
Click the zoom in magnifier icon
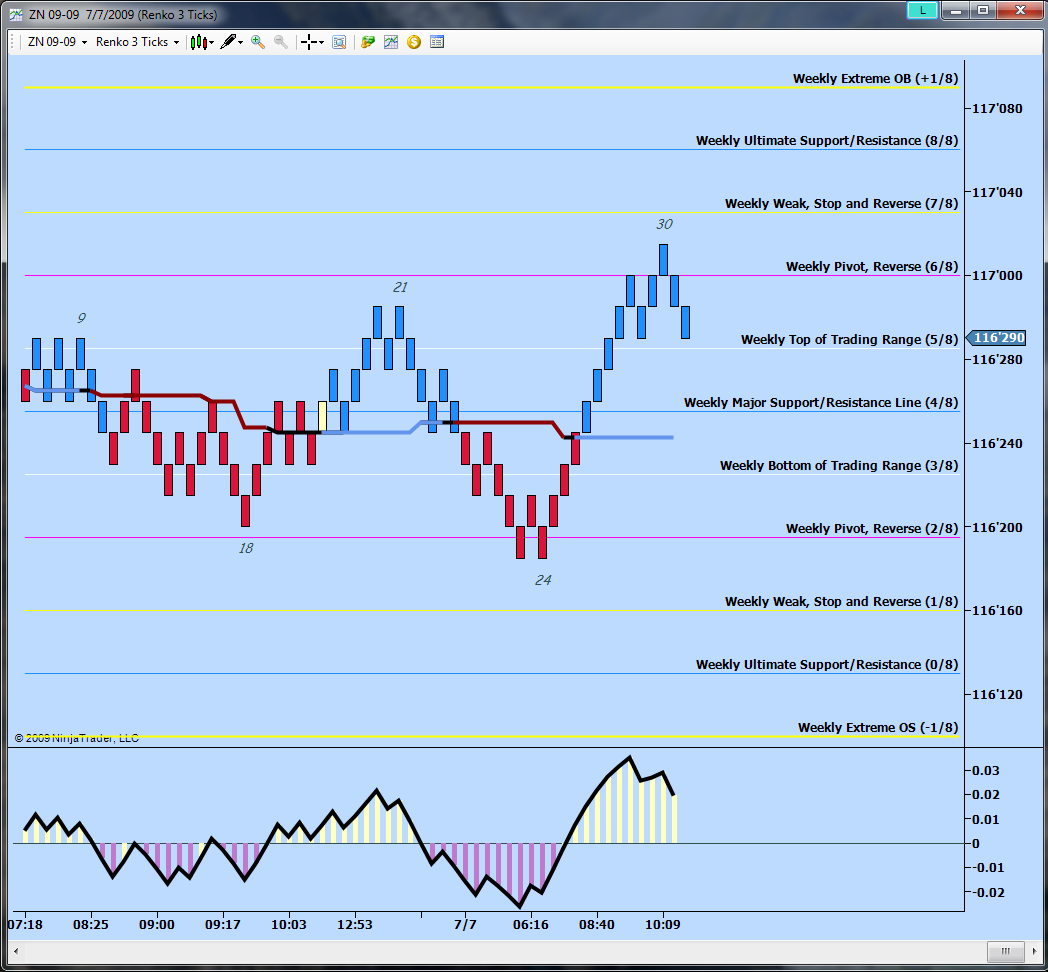(x=257, y=42)
